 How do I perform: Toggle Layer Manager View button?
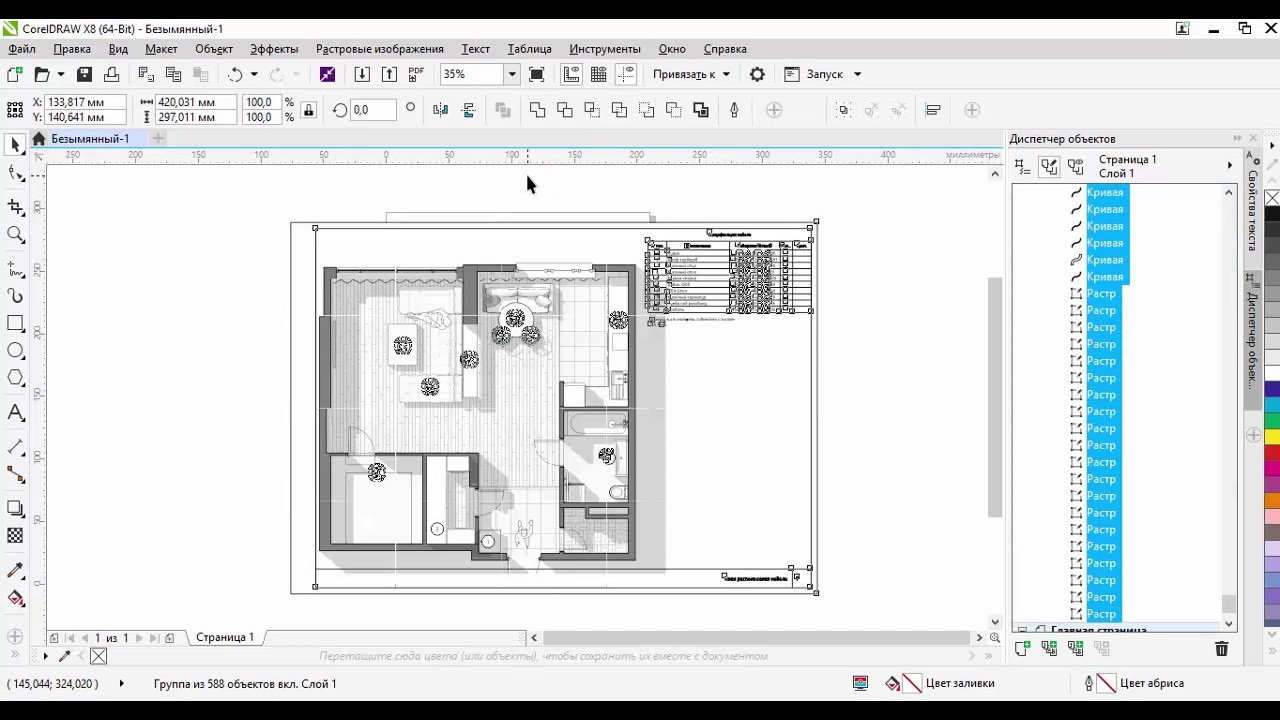(1076, 167)
